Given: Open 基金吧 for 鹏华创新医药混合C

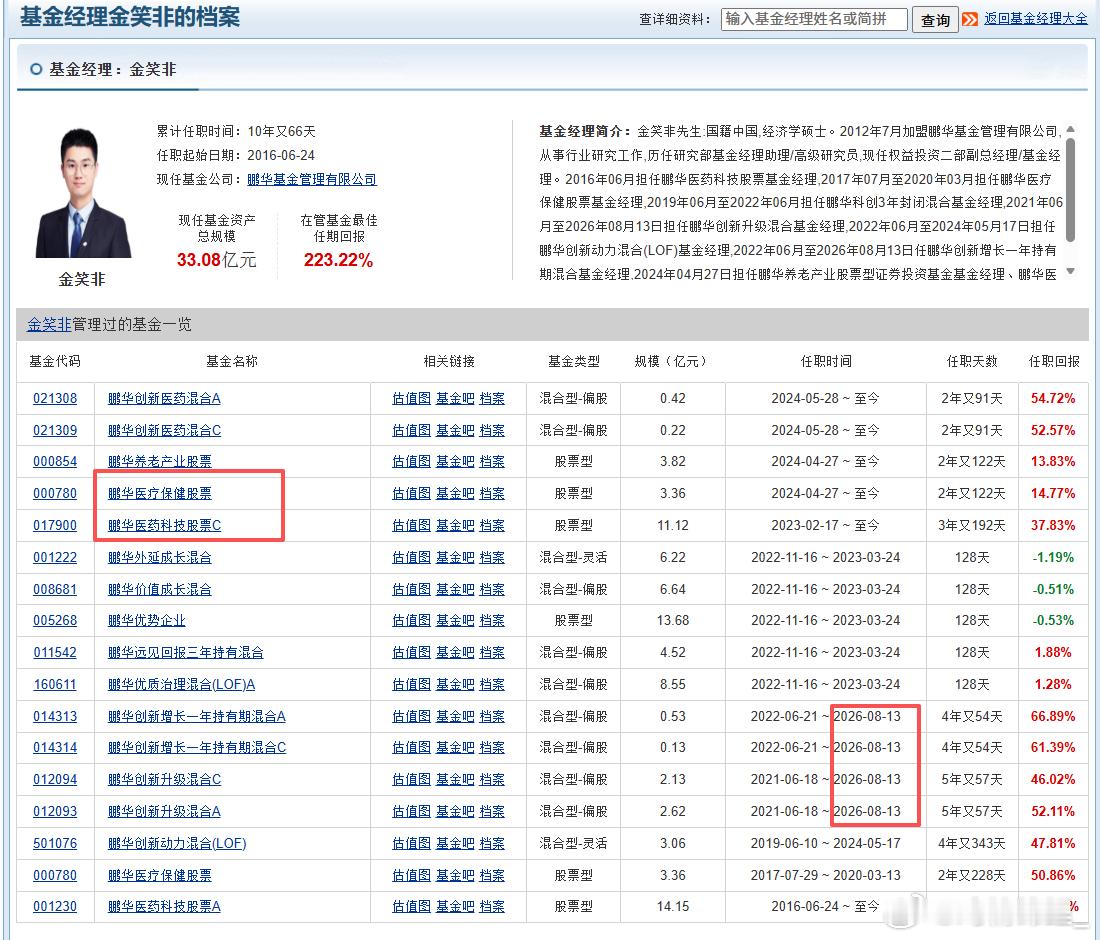Looking at the screenshot, I should point(455,430).
